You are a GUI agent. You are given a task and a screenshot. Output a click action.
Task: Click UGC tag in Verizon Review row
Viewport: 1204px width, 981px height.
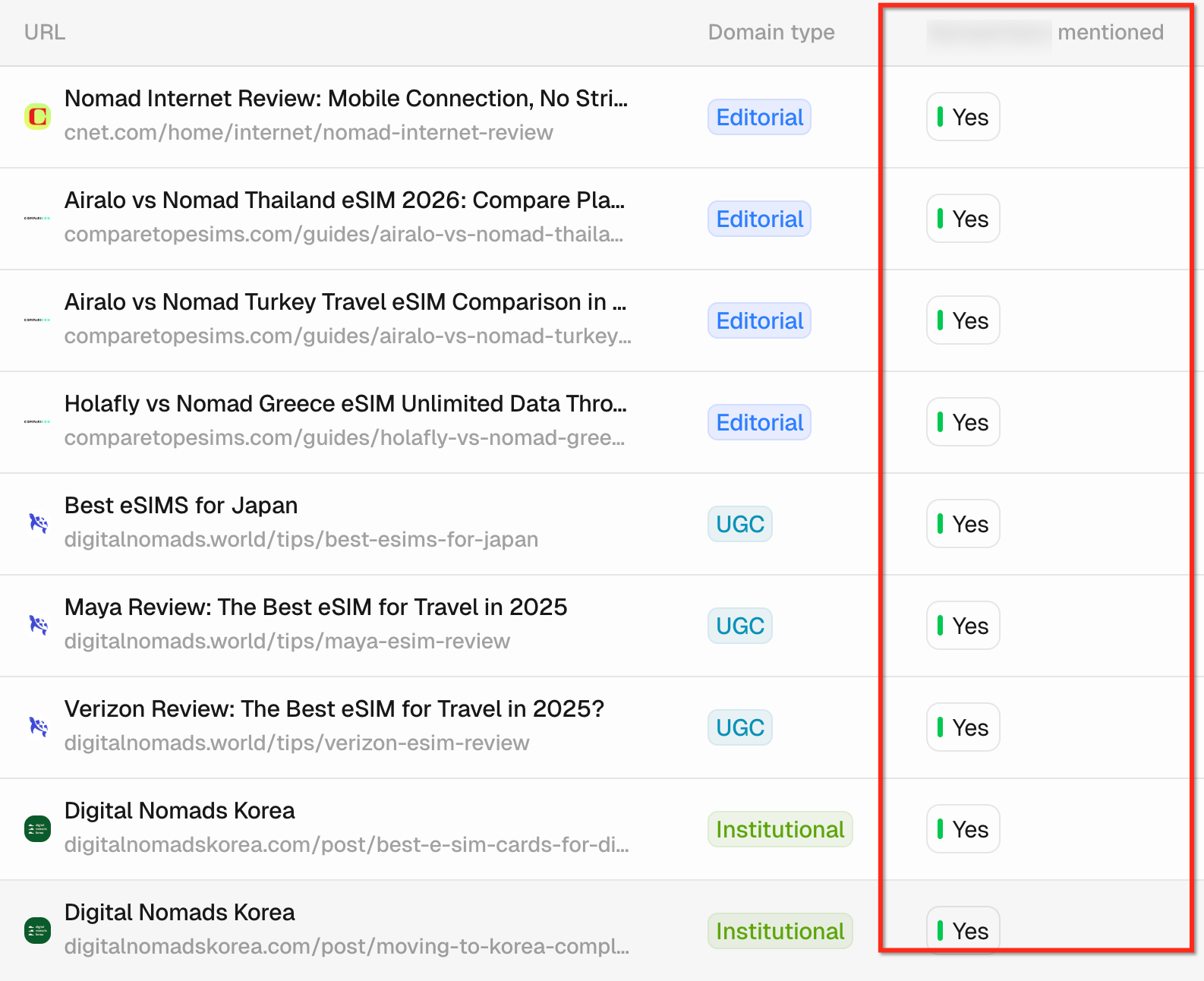pyautogui.click(x=740, y=727)
